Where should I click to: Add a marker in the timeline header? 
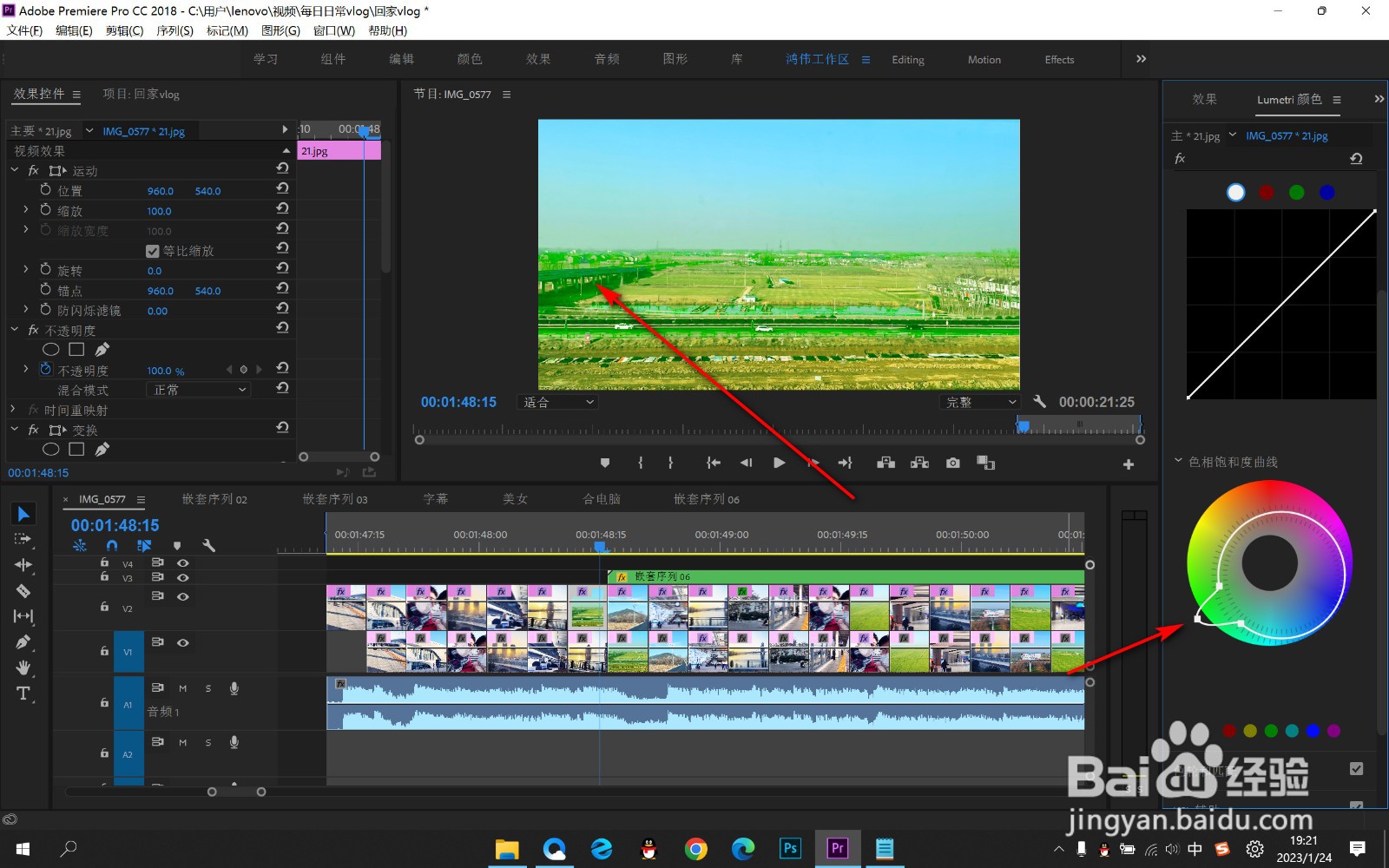click(177, 546)
